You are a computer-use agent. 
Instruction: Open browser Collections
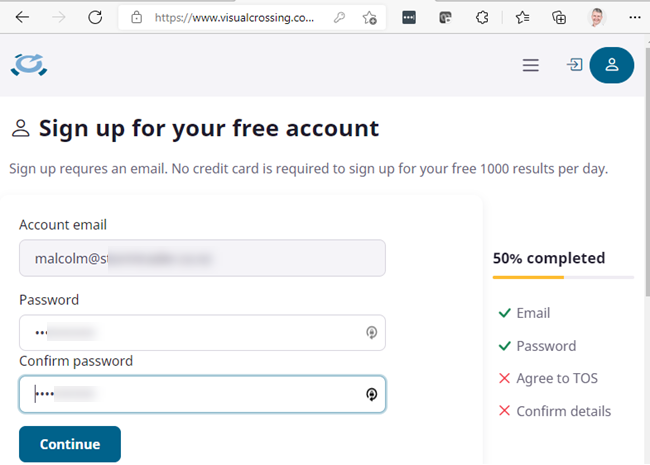coord(559,18)
